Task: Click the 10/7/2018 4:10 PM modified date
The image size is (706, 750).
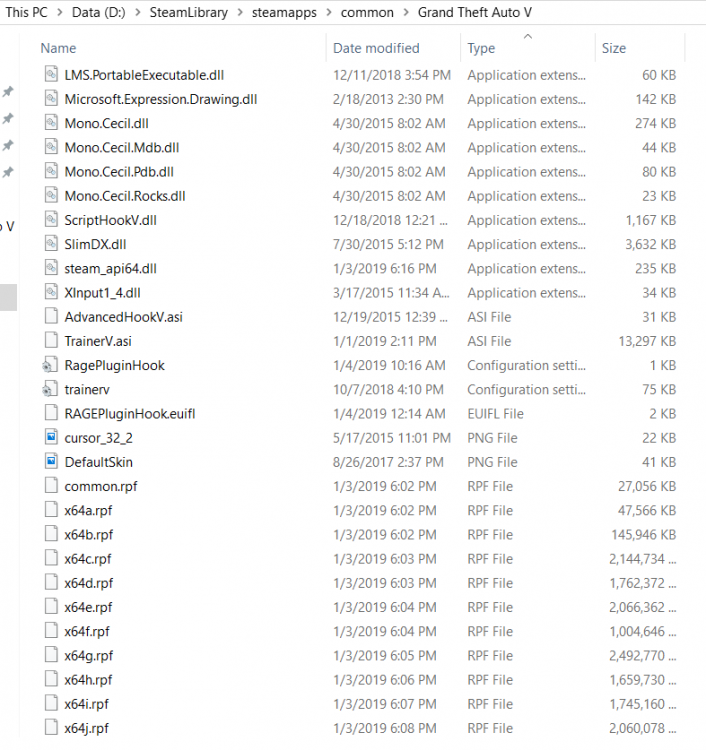Action: 388,389
